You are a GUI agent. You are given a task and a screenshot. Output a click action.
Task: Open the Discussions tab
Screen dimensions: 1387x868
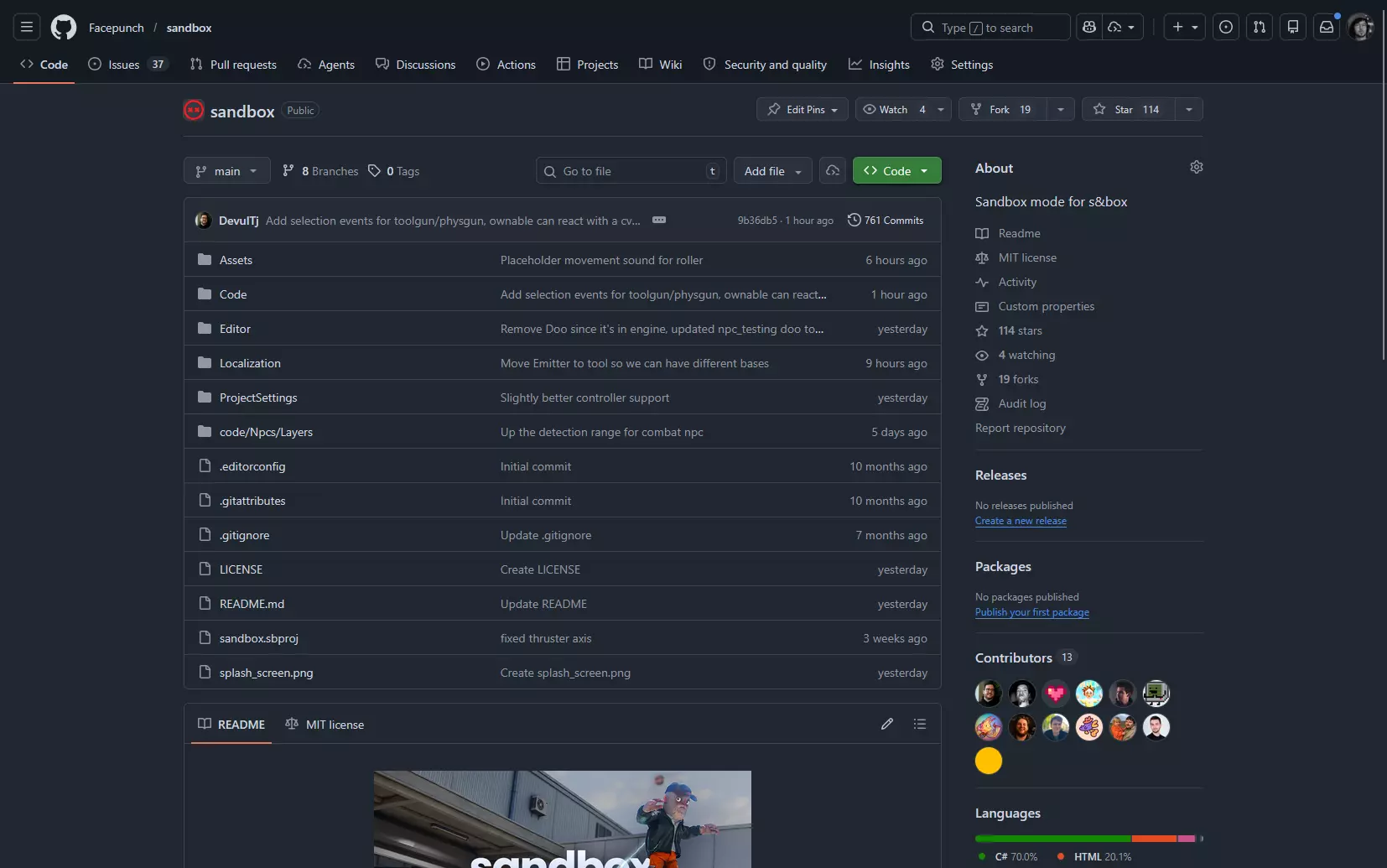click(x=416, y=65)
